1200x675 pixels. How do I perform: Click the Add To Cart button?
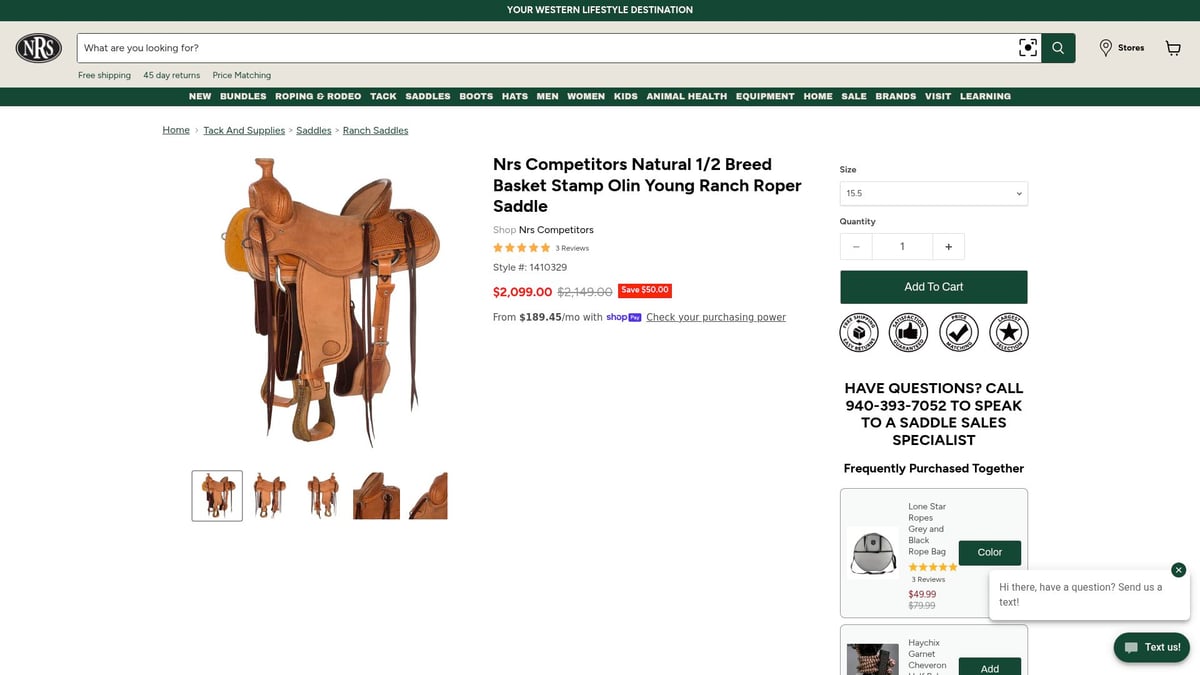click(x=934, y=287)
